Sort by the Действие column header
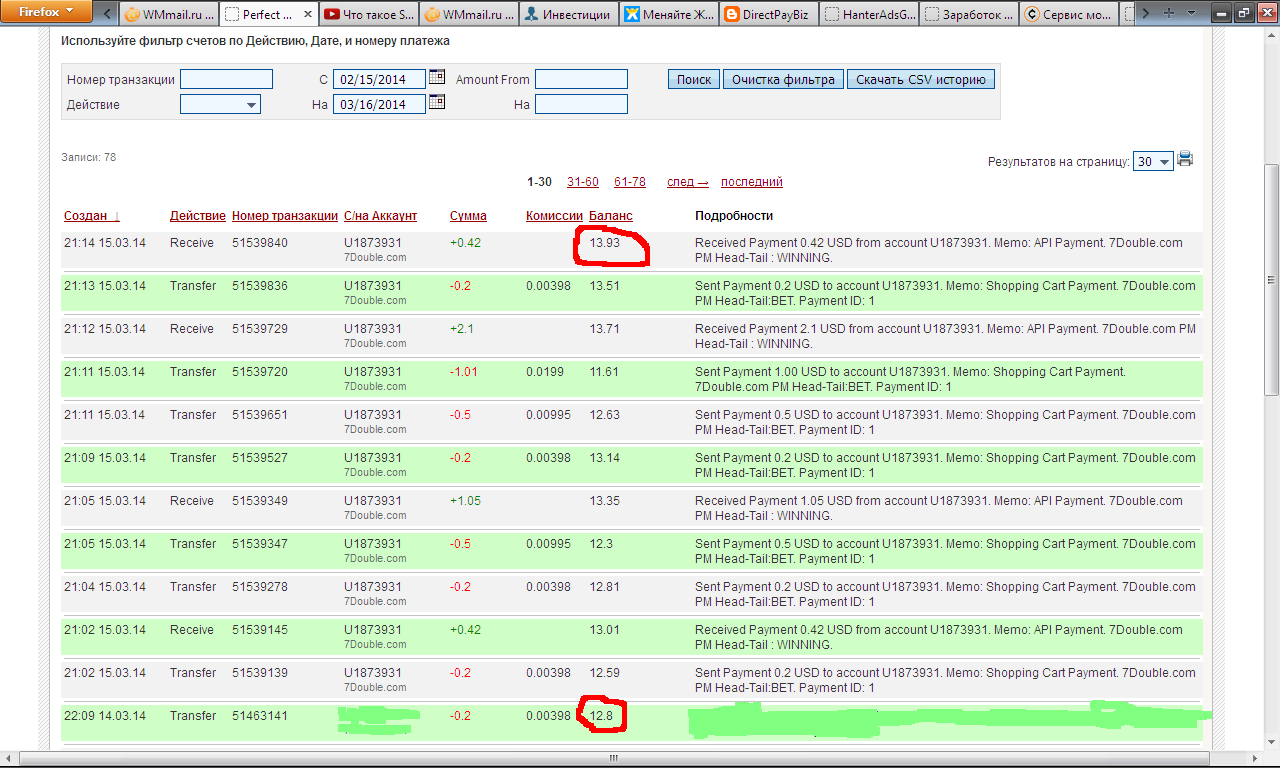This screenshot has height=768, width=1280. point(198,216)
